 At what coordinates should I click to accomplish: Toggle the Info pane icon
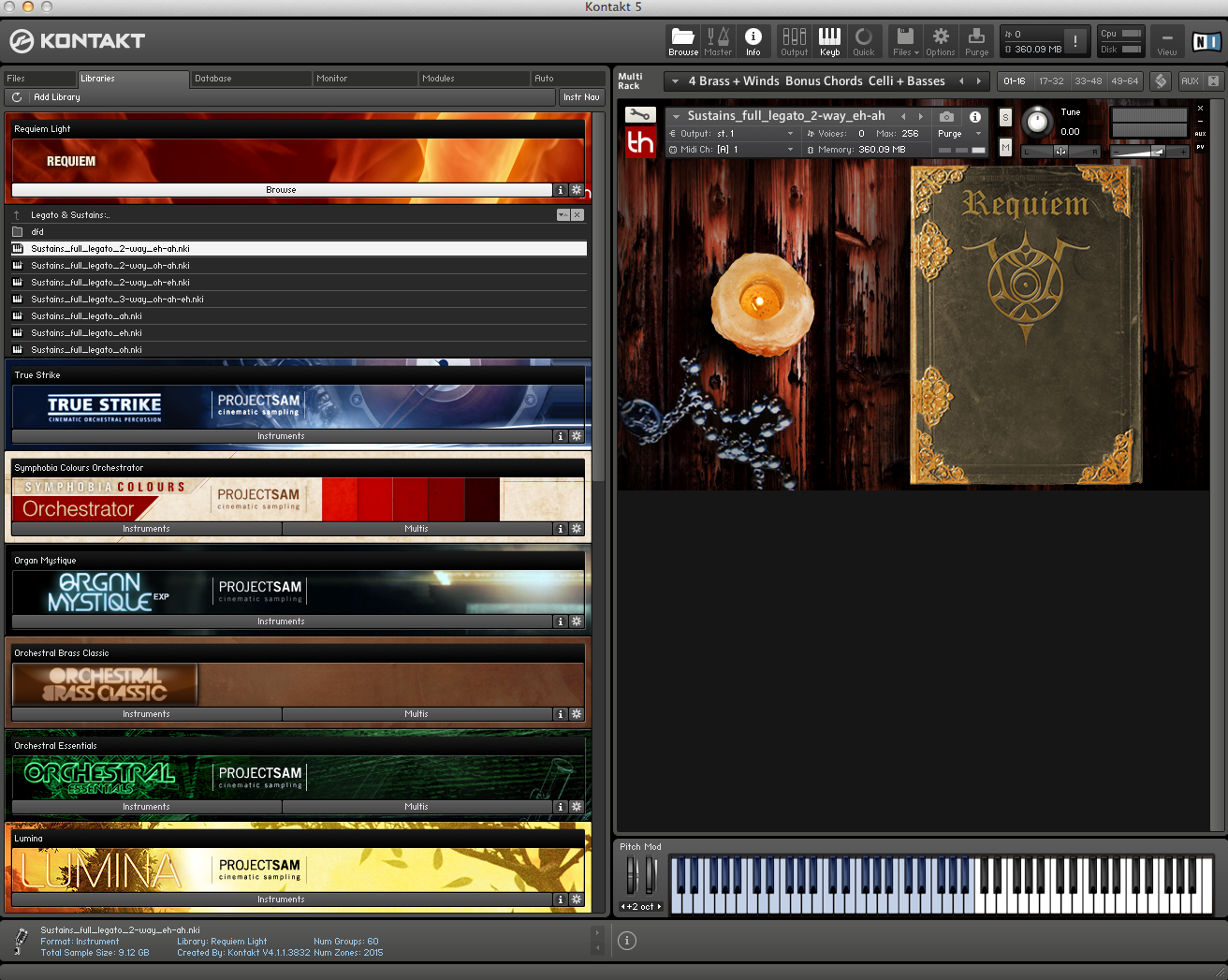[753, 41]
